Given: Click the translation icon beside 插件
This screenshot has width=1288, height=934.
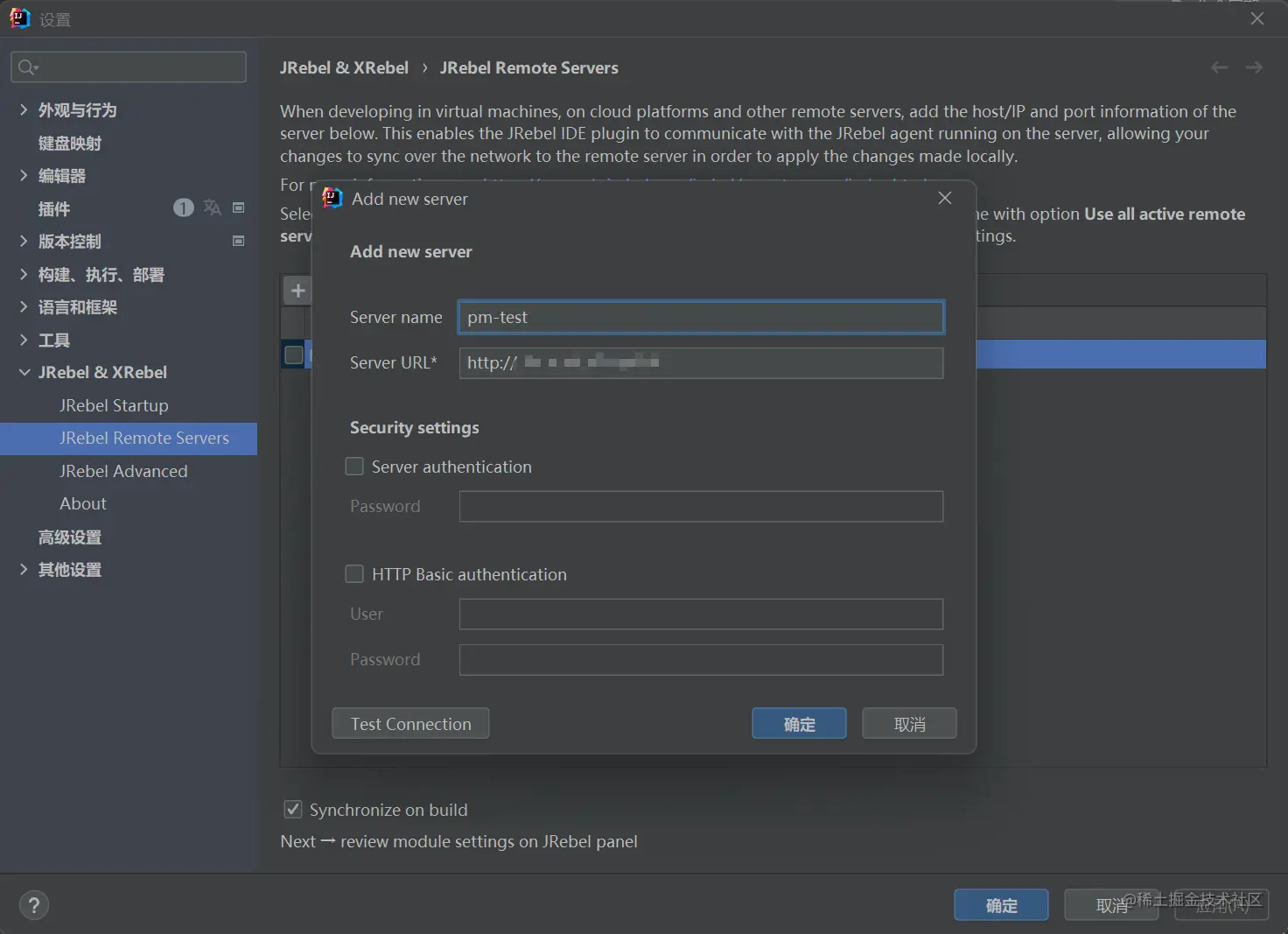Looking at the screenshot, I should point(212,207).
